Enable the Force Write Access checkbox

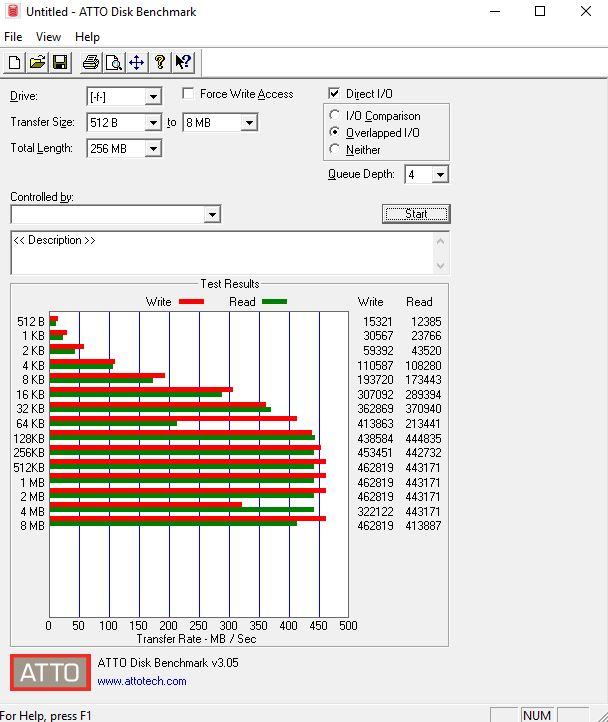click(188, 93)
